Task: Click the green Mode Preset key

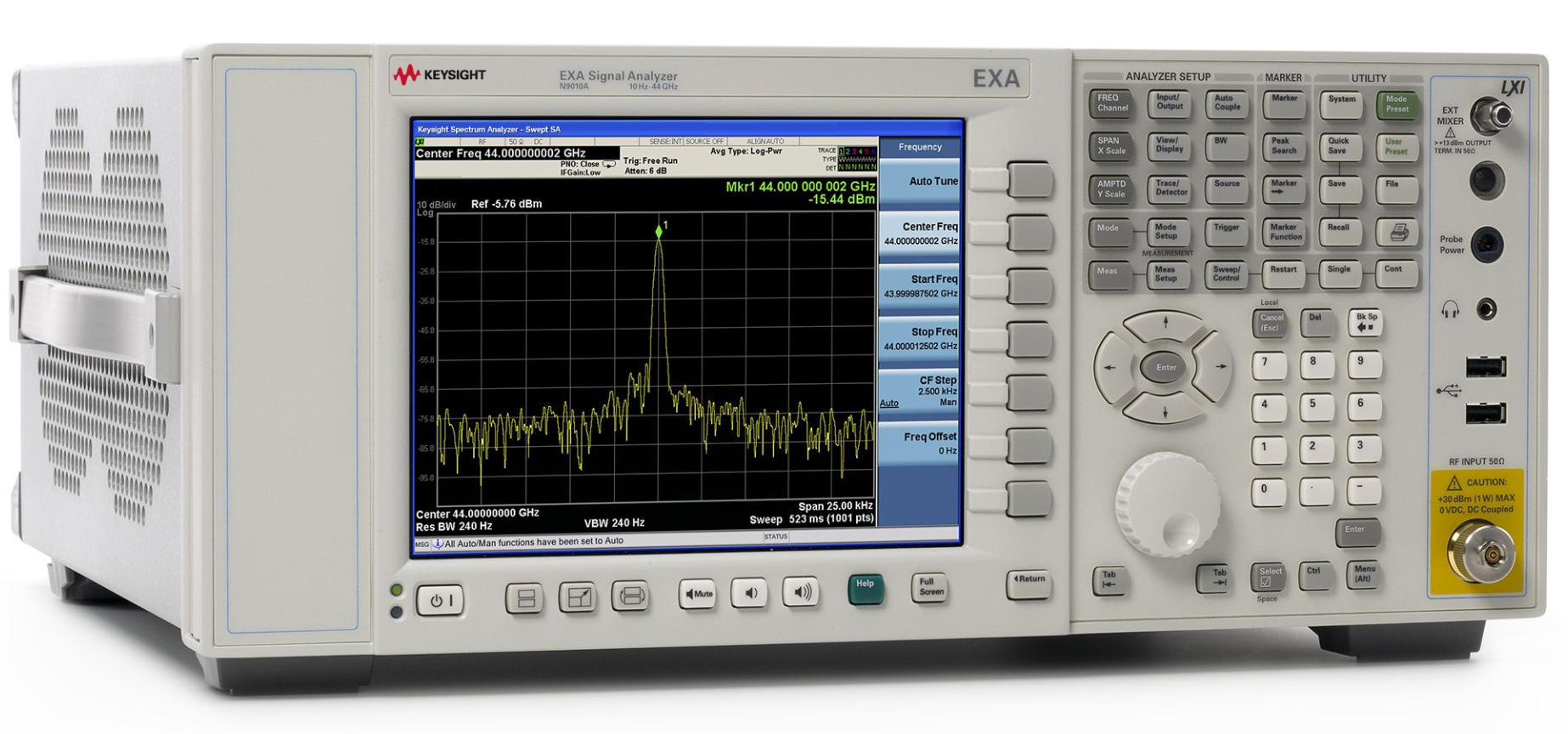Action: [1396, 105]
